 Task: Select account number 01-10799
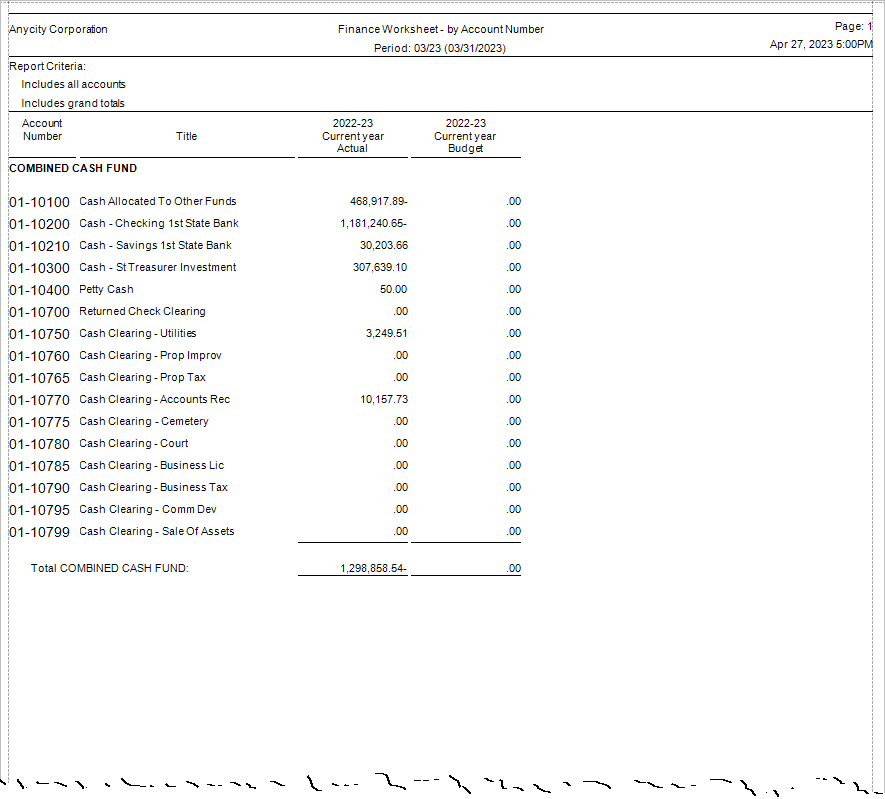pyautogui.click(x=39, y=532)
